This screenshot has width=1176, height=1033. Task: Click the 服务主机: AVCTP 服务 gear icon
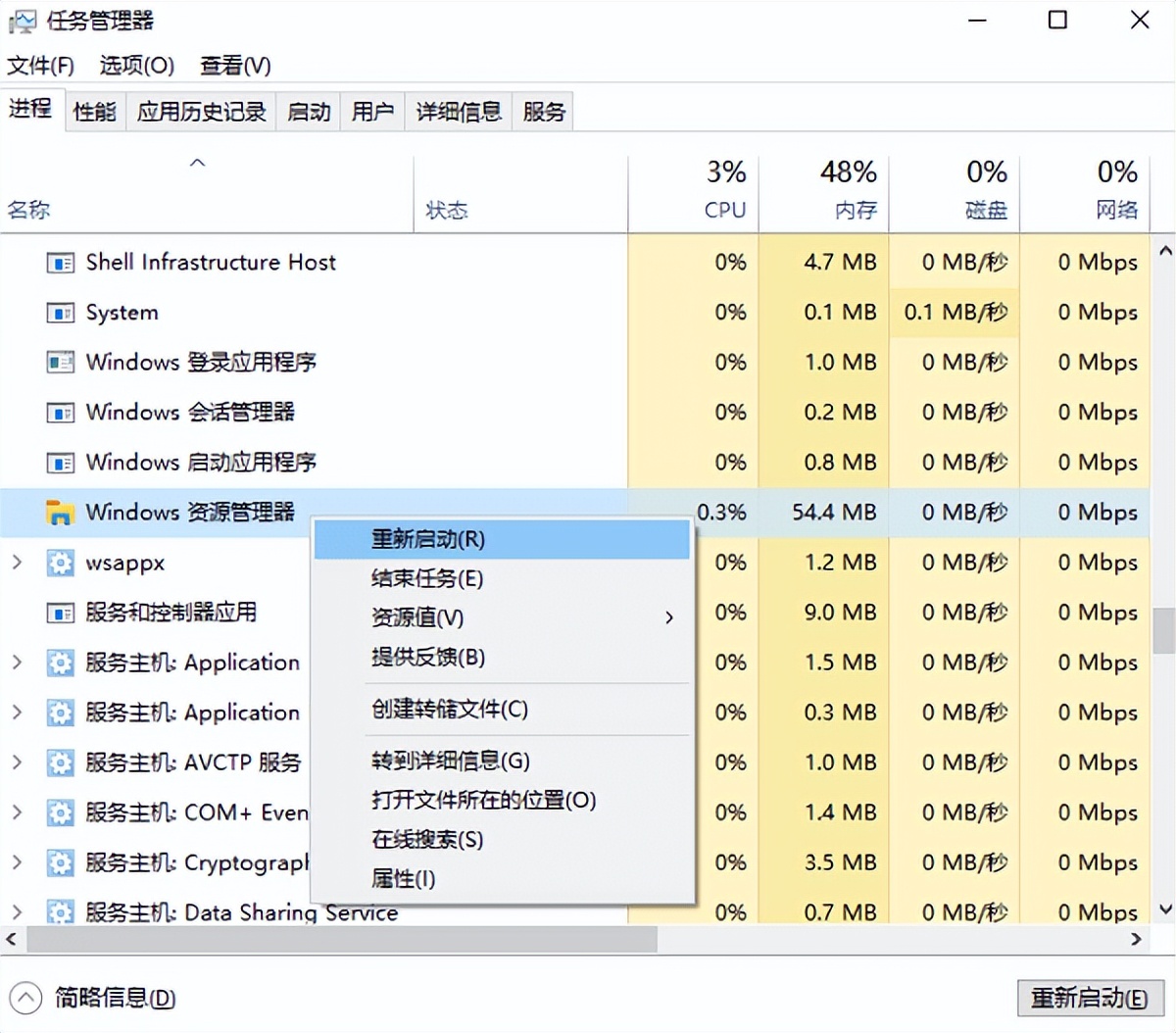pos(61,762)
